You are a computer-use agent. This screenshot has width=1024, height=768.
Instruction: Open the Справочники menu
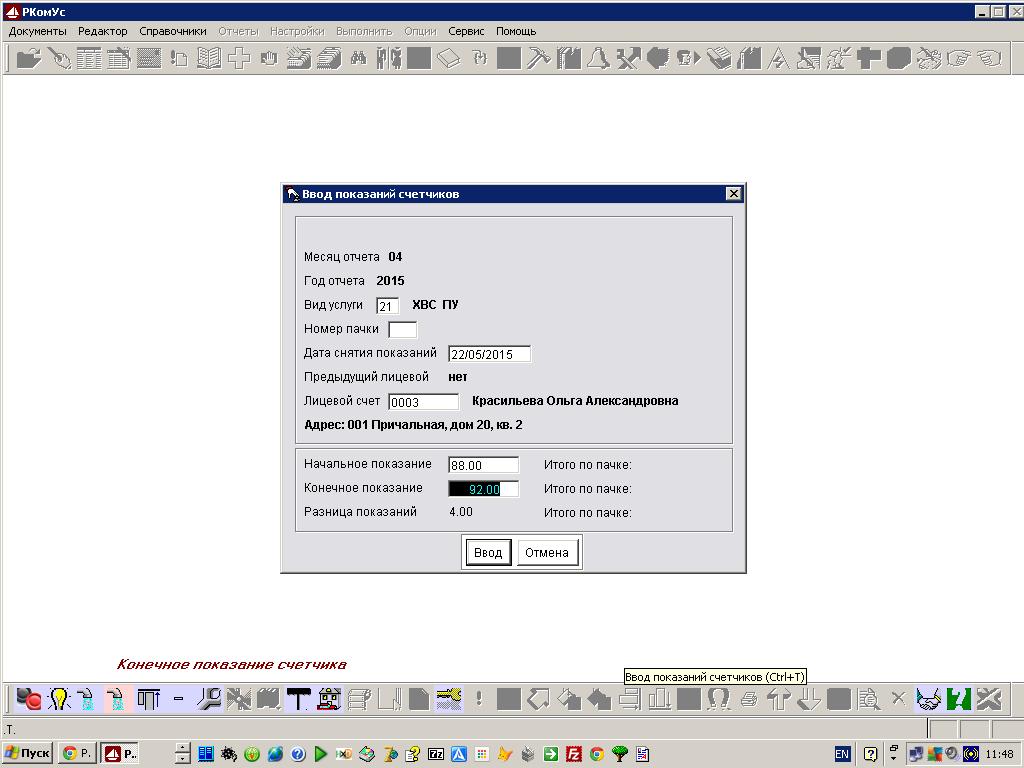[172, 31]
